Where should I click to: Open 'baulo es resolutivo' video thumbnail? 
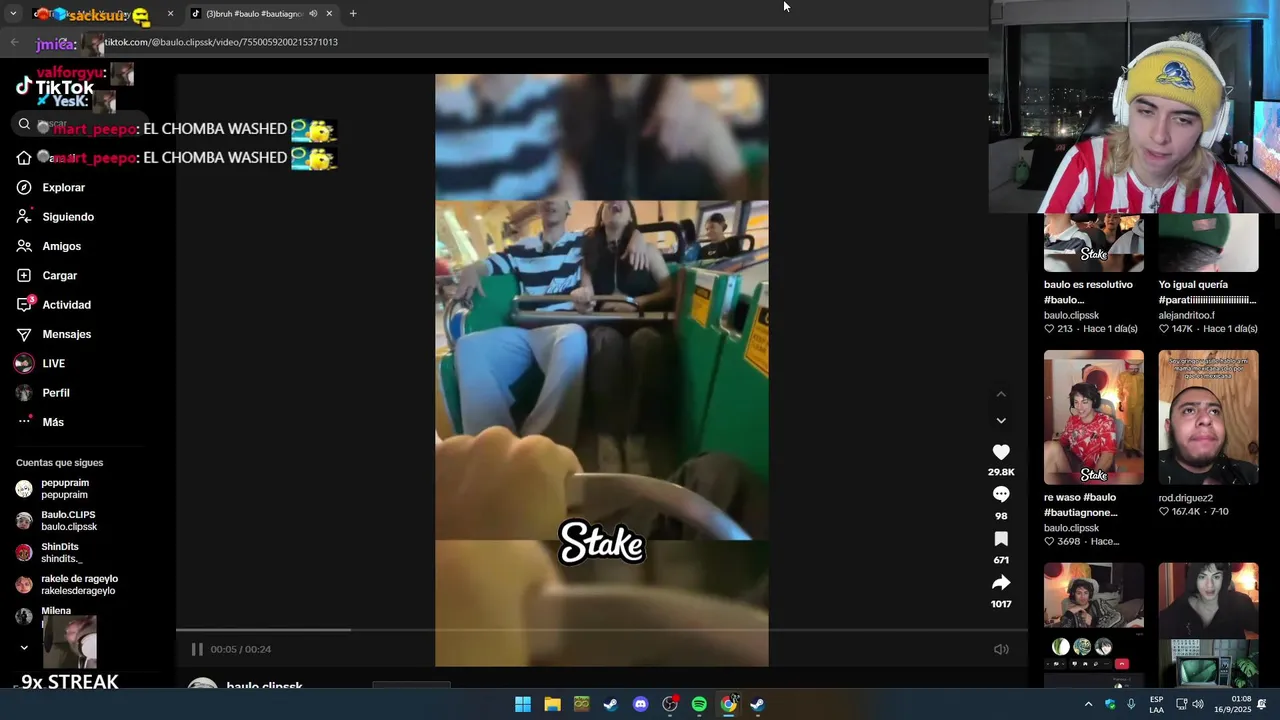tap(1094, 243)
